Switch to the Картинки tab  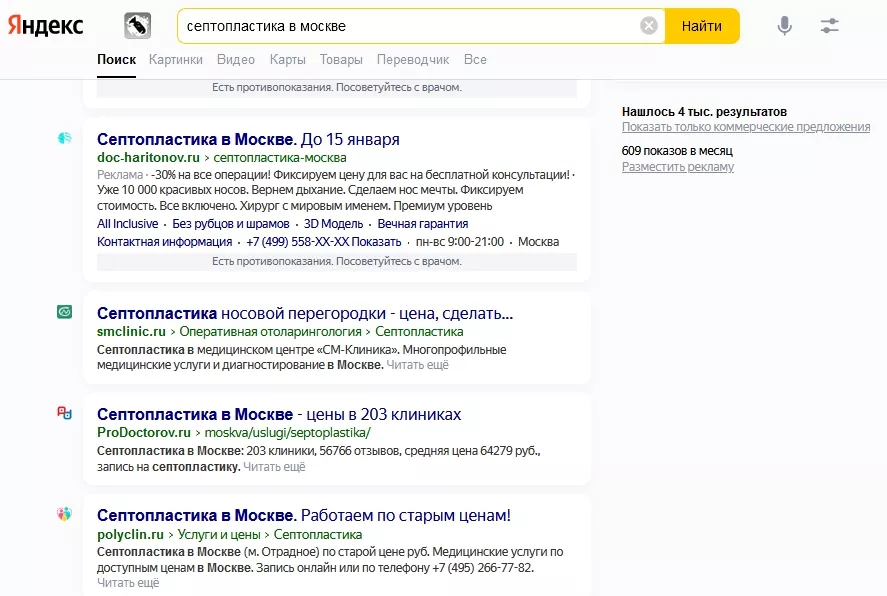(176, 60)
